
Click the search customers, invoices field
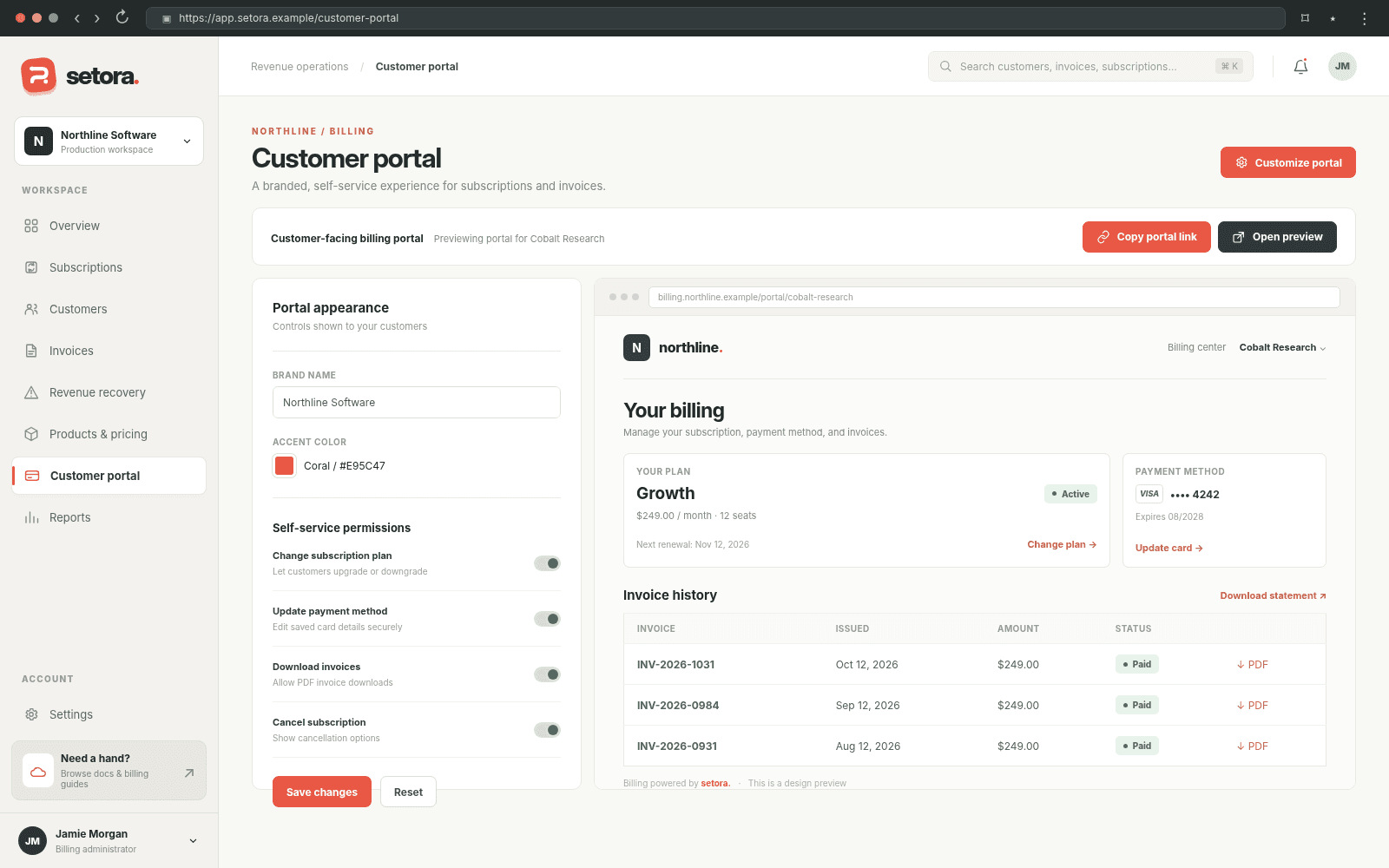[x=1090, y=67]
